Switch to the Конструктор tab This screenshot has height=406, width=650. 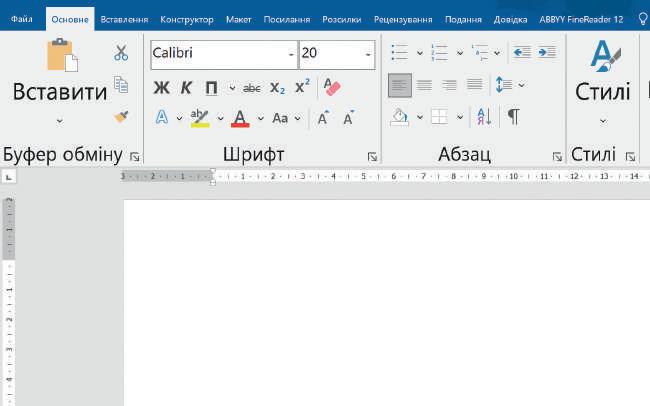coord(187,19)
